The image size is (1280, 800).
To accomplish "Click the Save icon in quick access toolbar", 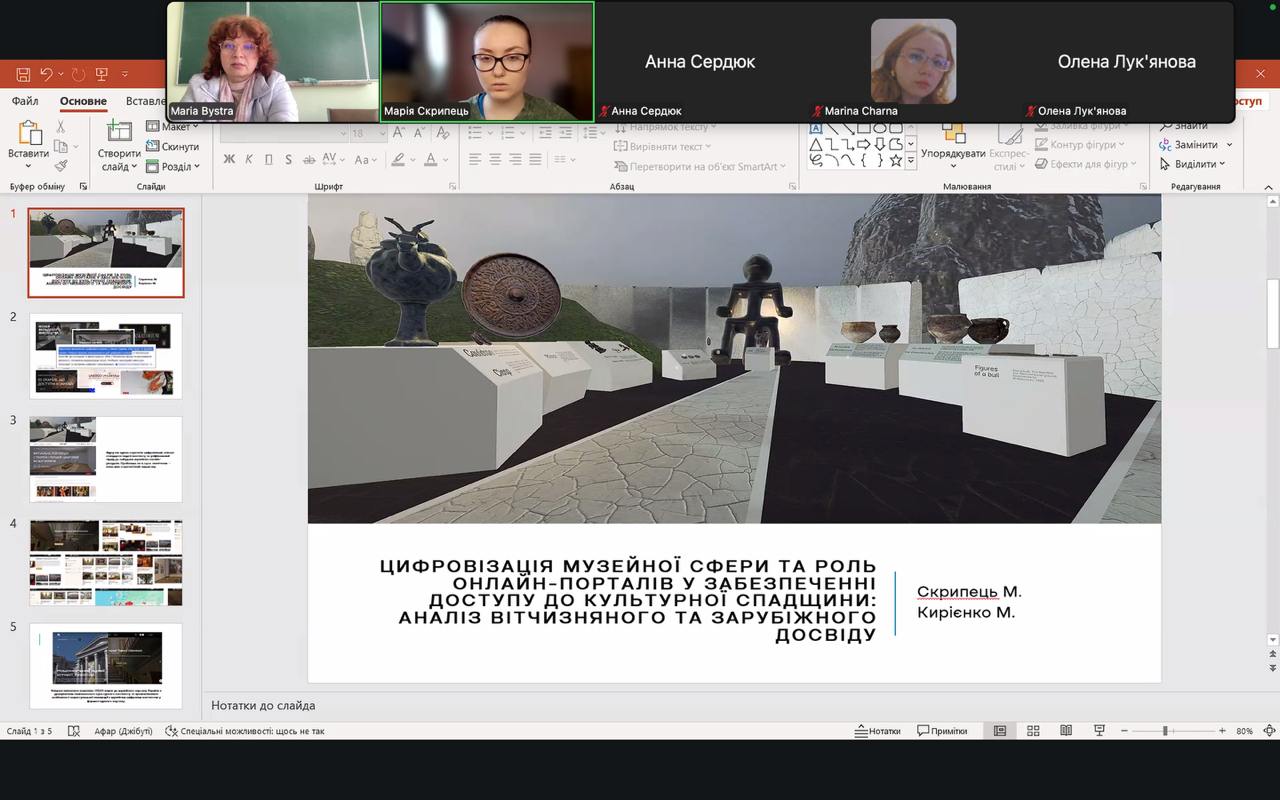I will pos(23,74).
